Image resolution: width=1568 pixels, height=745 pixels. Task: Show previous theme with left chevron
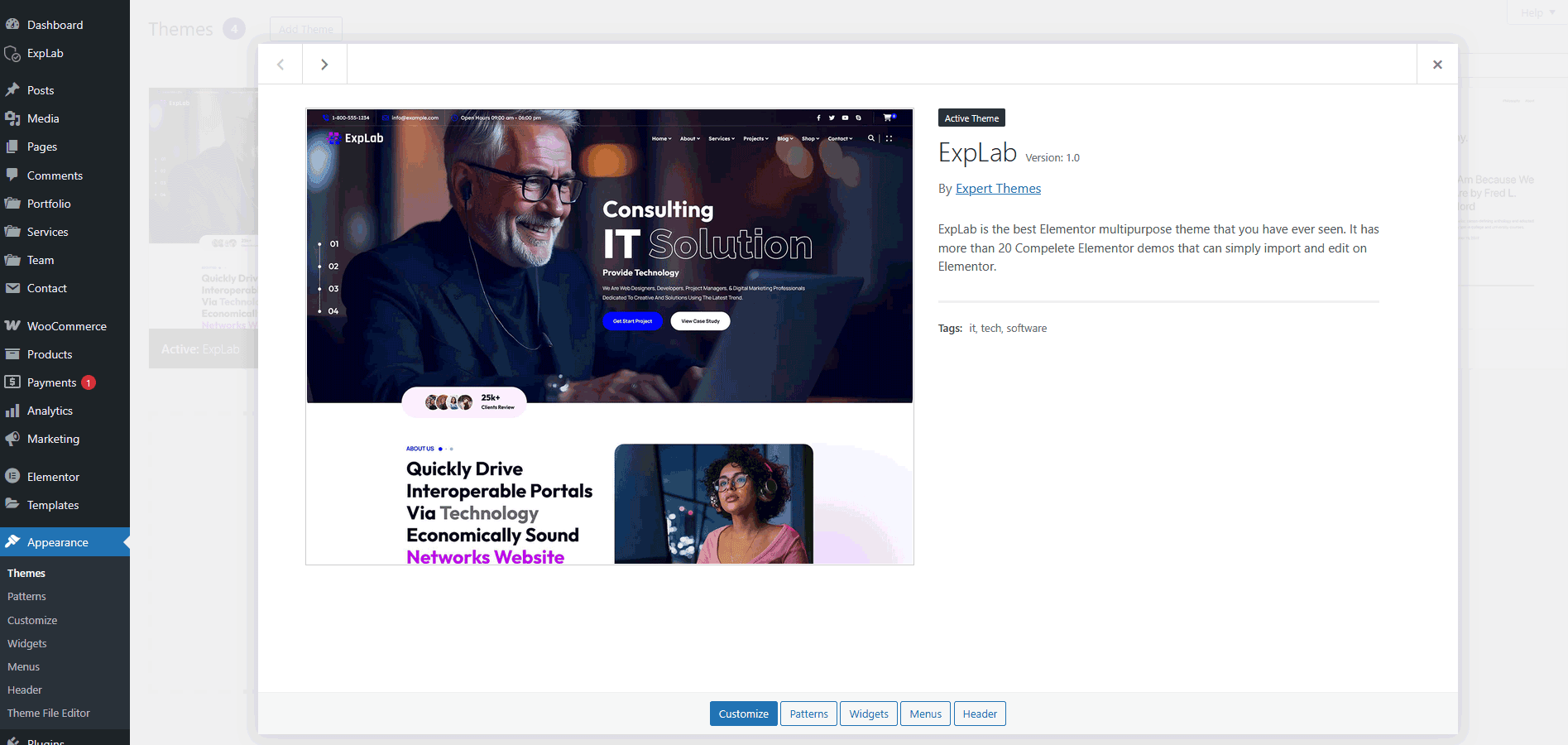tap(281, 65)
